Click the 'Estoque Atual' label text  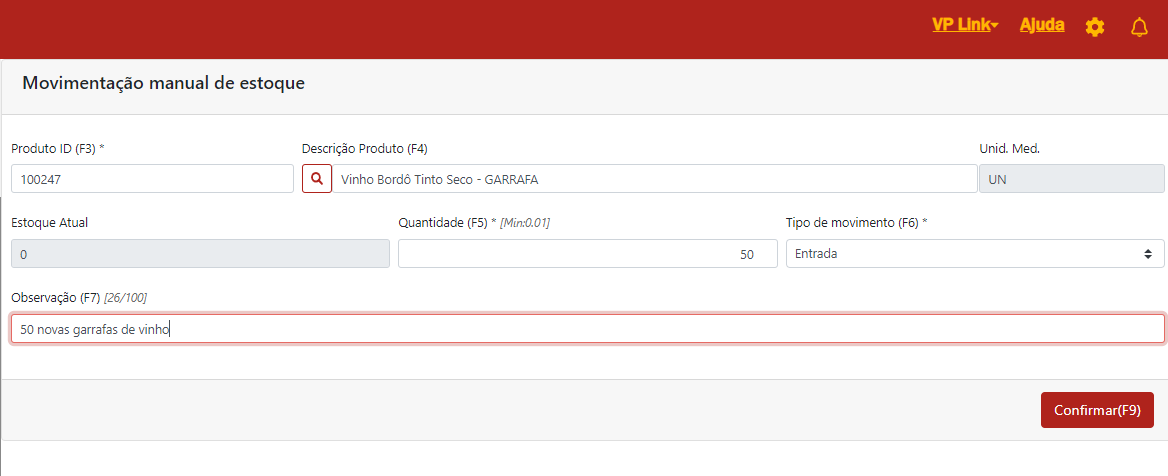click(49, 223)
